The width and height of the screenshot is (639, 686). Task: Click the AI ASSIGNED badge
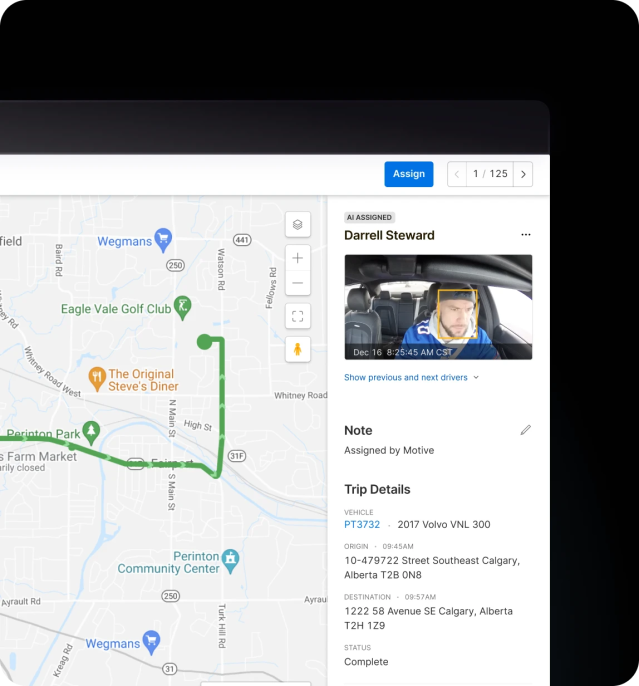369,217
